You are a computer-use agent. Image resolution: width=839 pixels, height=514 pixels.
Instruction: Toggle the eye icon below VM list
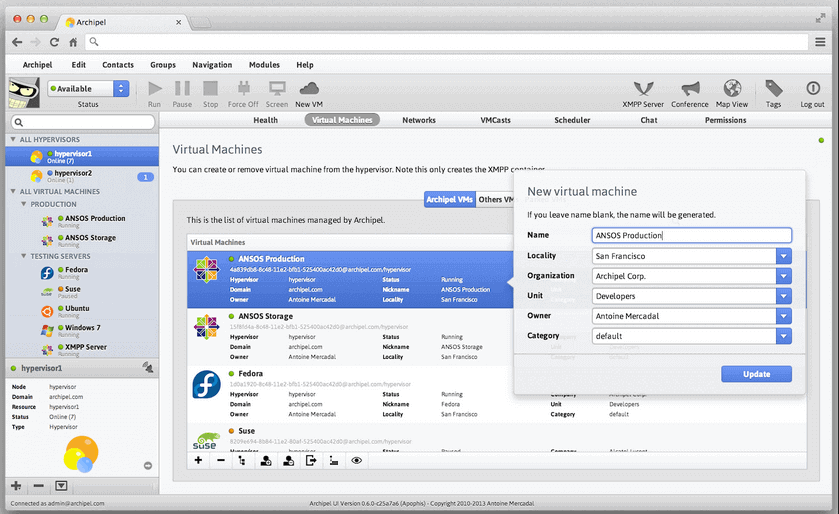pyautogui.click(x=356, y=460)
